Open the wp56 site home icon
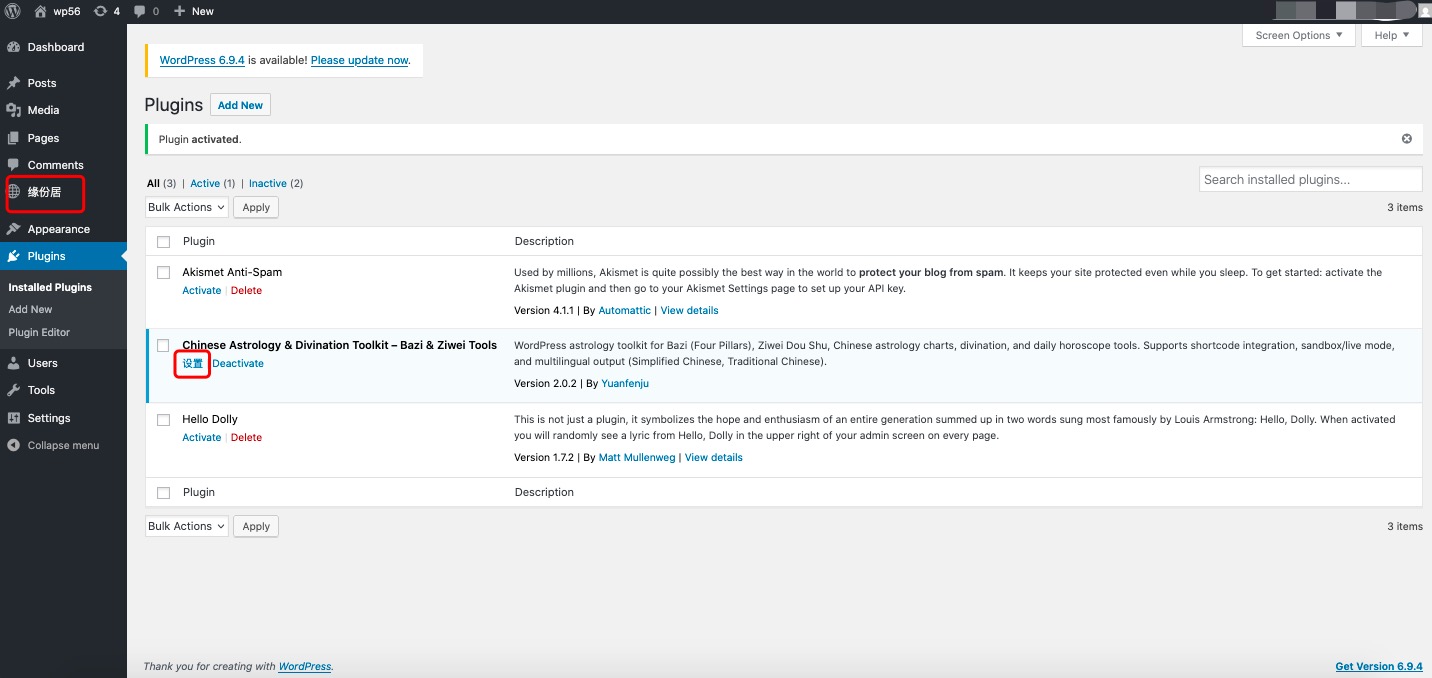Image resolution: width=1432 pixels, height=678 pixels. [x=40, y=11]
